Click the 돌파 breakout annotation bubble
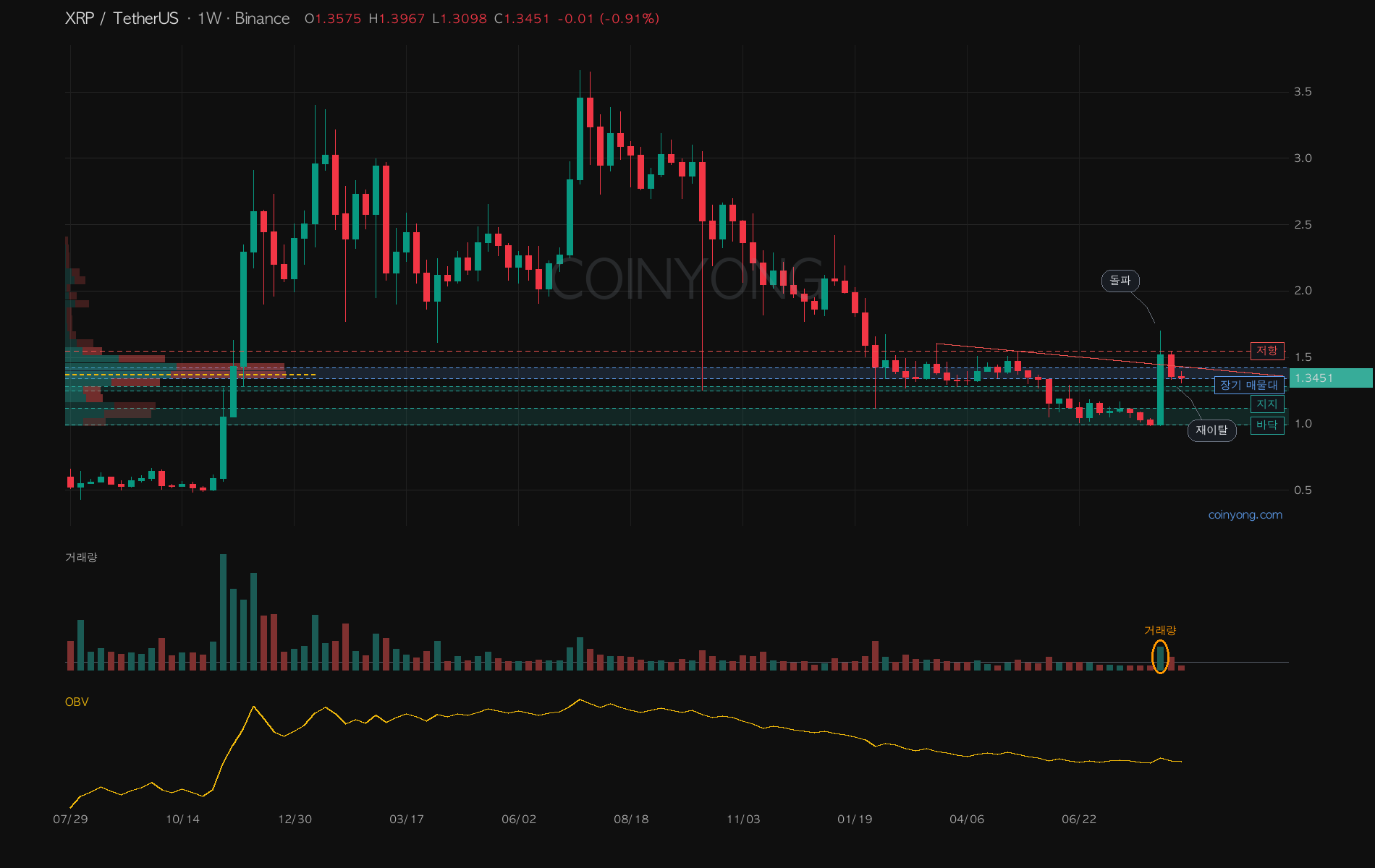Viewport: 1375px width, 868px height. tap(1120, 280)
